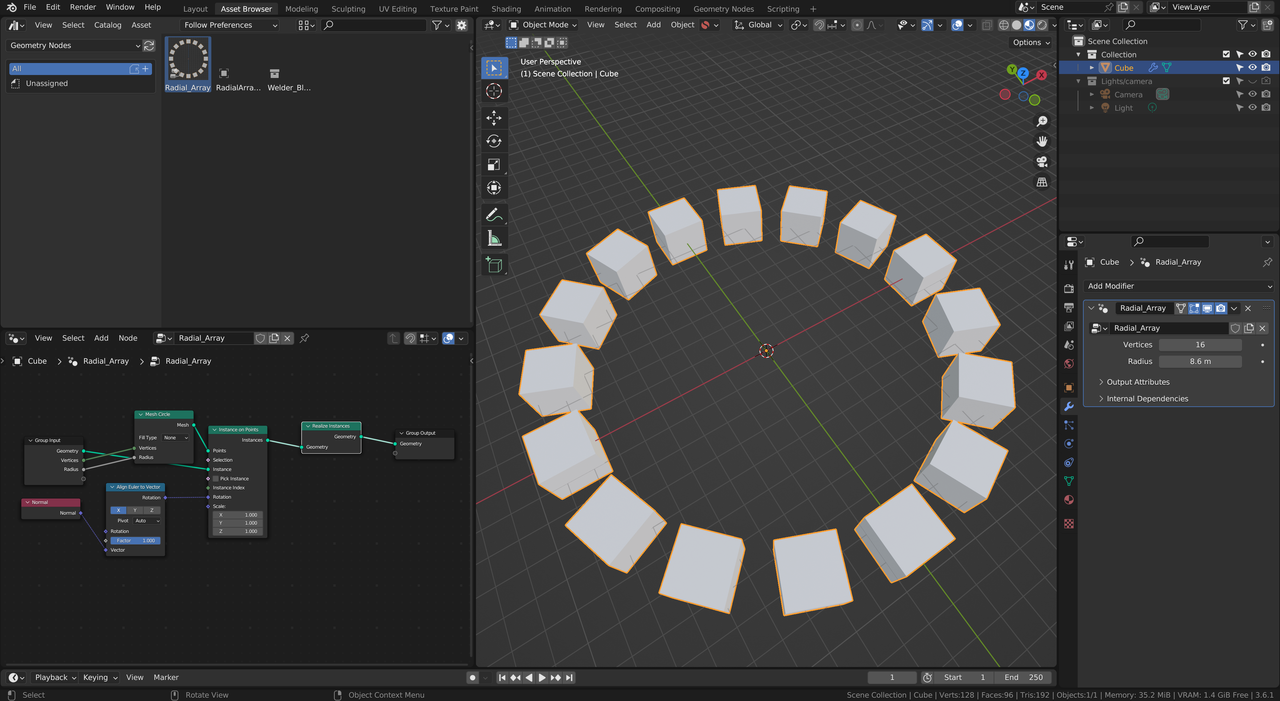Open the Object properties tab
This screenshot has width=1280, height=701.
point(1069,387)
